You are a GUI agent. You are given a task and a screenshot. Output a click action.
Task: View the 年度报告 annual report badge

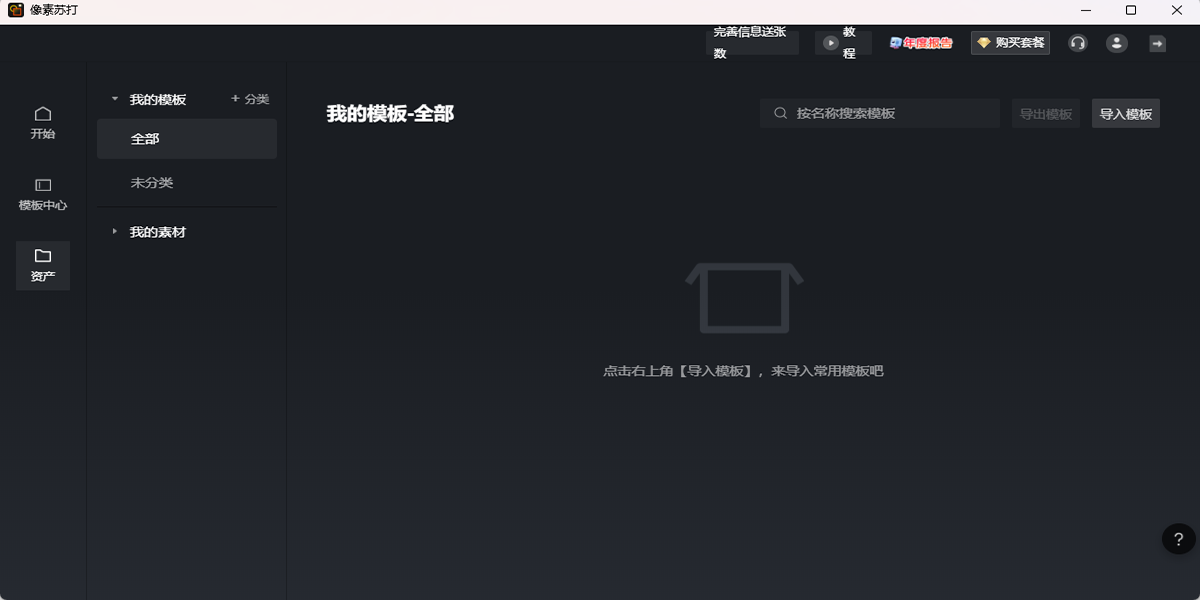tap(920, 43)
